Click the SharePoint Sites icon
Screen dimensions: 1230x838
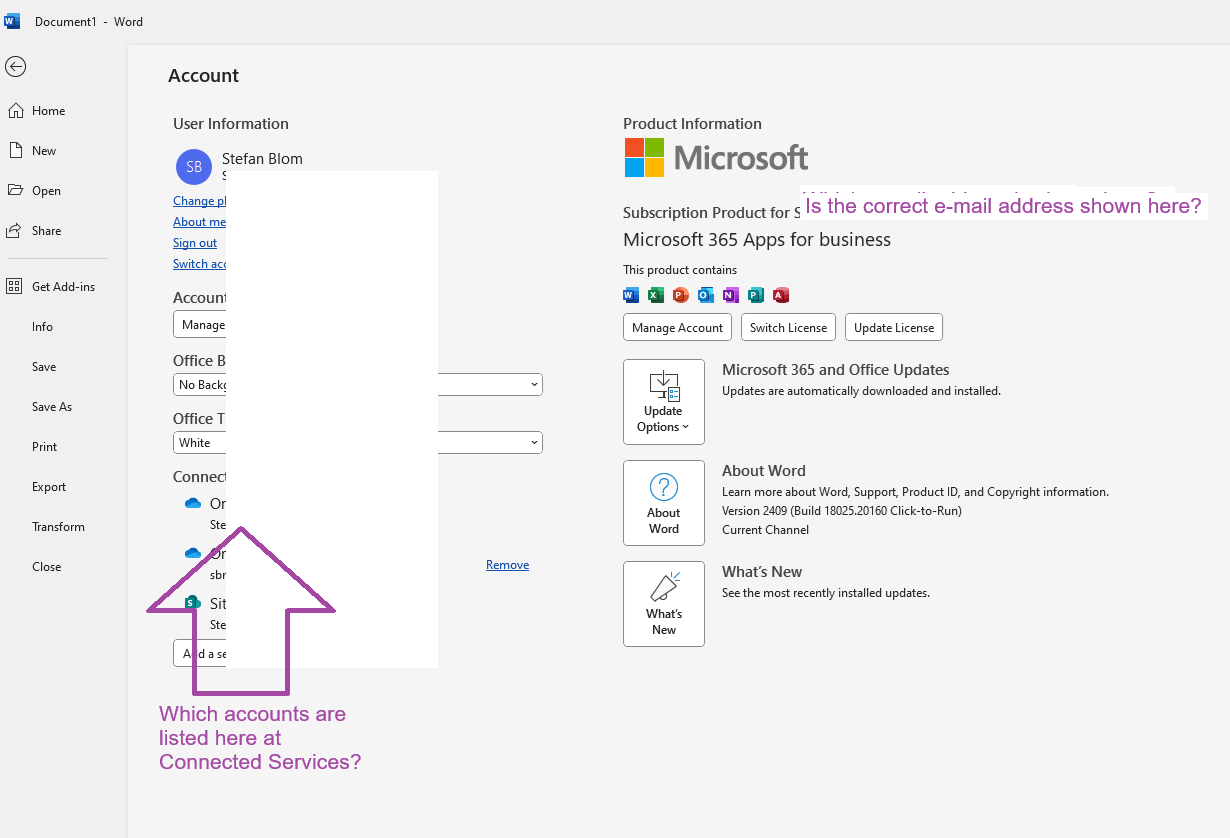coord(193,603)
